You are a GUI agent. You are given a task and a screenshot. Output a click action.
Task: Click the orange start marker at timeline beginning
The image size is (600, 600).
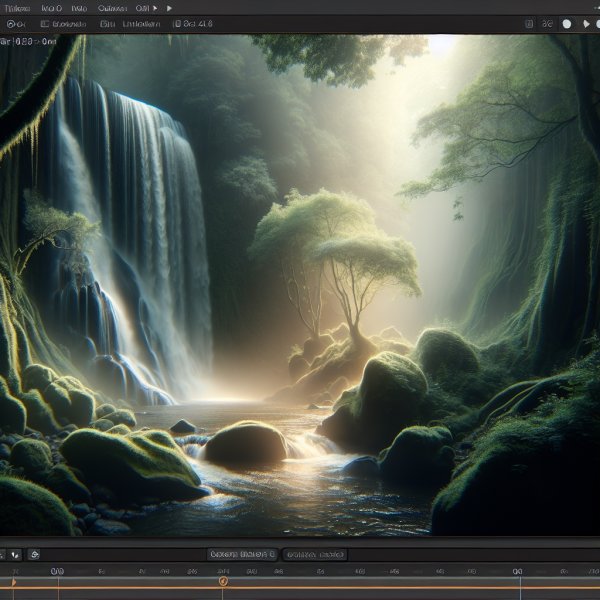[13, 582]
